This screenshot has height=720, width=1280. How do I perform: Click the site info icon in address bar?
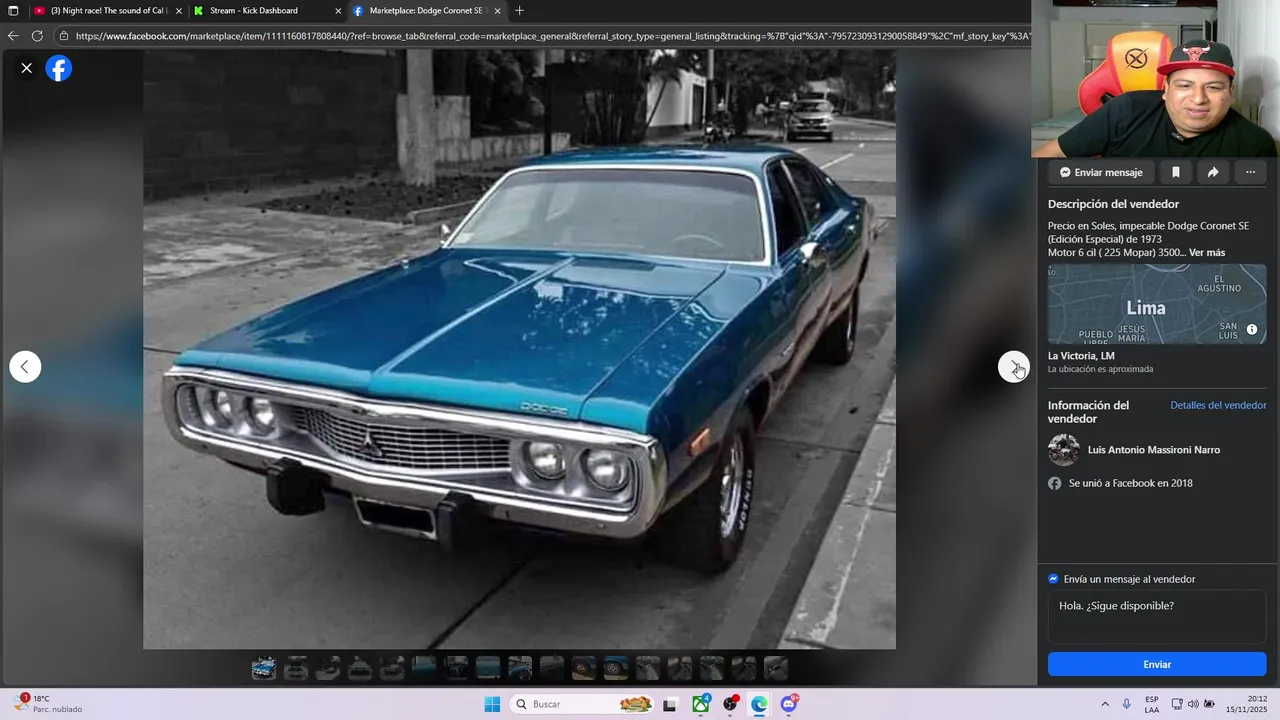pos(64,36)
